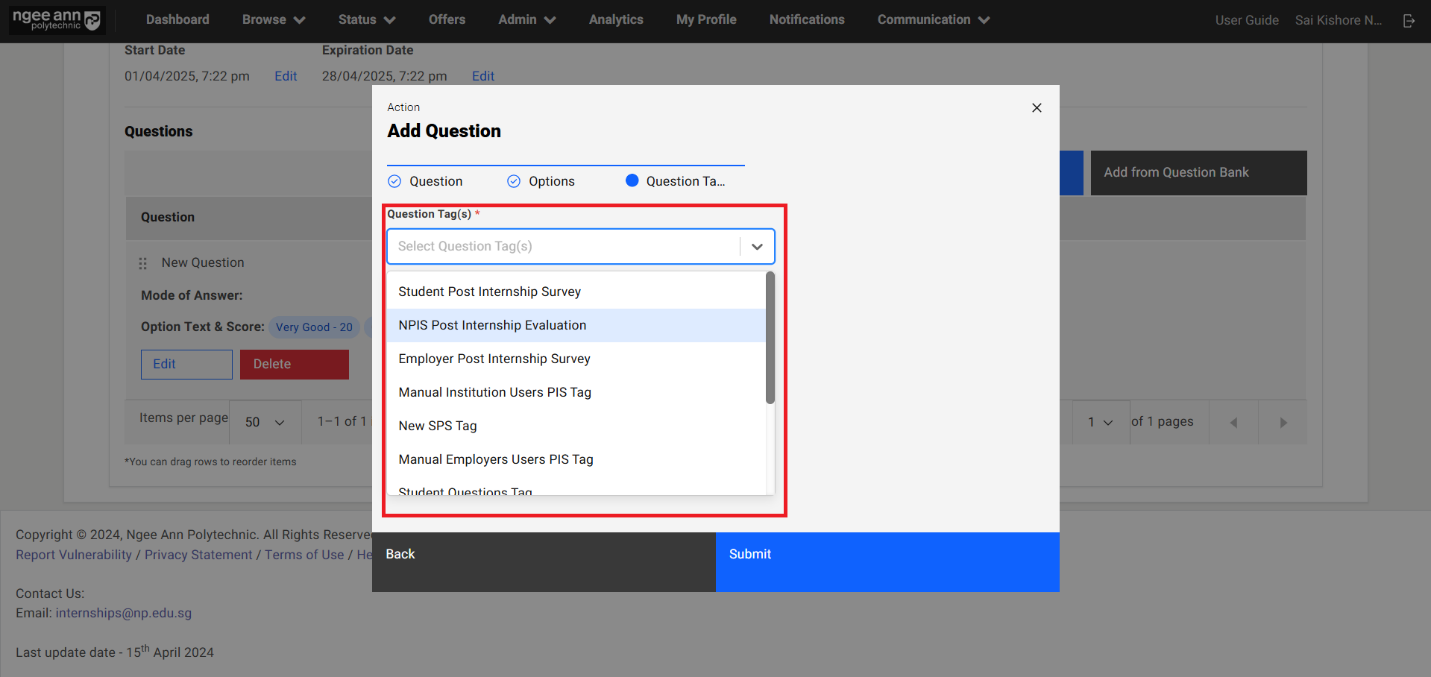Click the logout icon in top-right corner
The image size is (1431, 677).
[1409, 20]
